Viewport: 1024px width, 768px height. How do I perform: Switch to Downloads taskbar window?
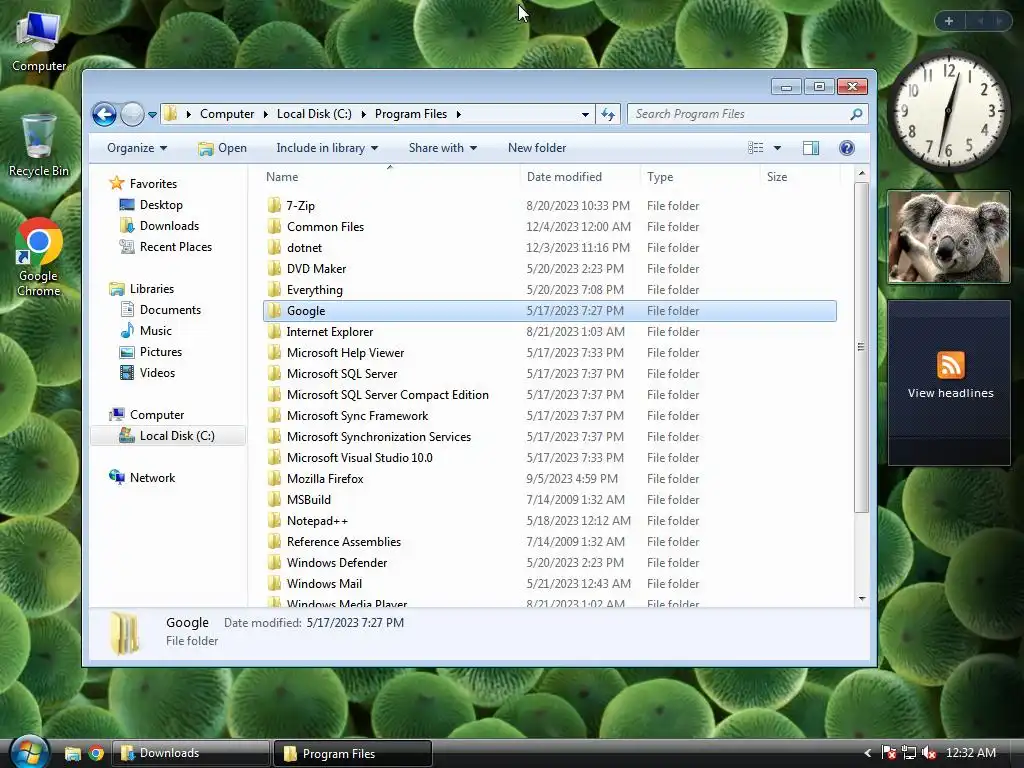click(x=191, y=753)
